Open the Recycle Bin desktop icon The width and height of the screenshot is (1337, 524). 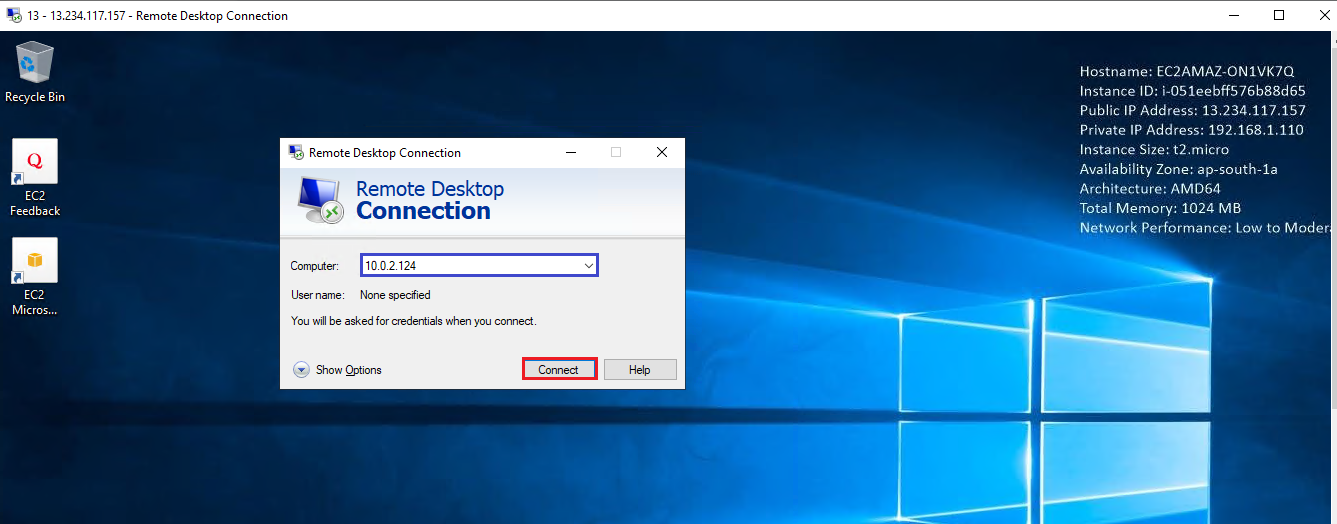coord(35,72)
